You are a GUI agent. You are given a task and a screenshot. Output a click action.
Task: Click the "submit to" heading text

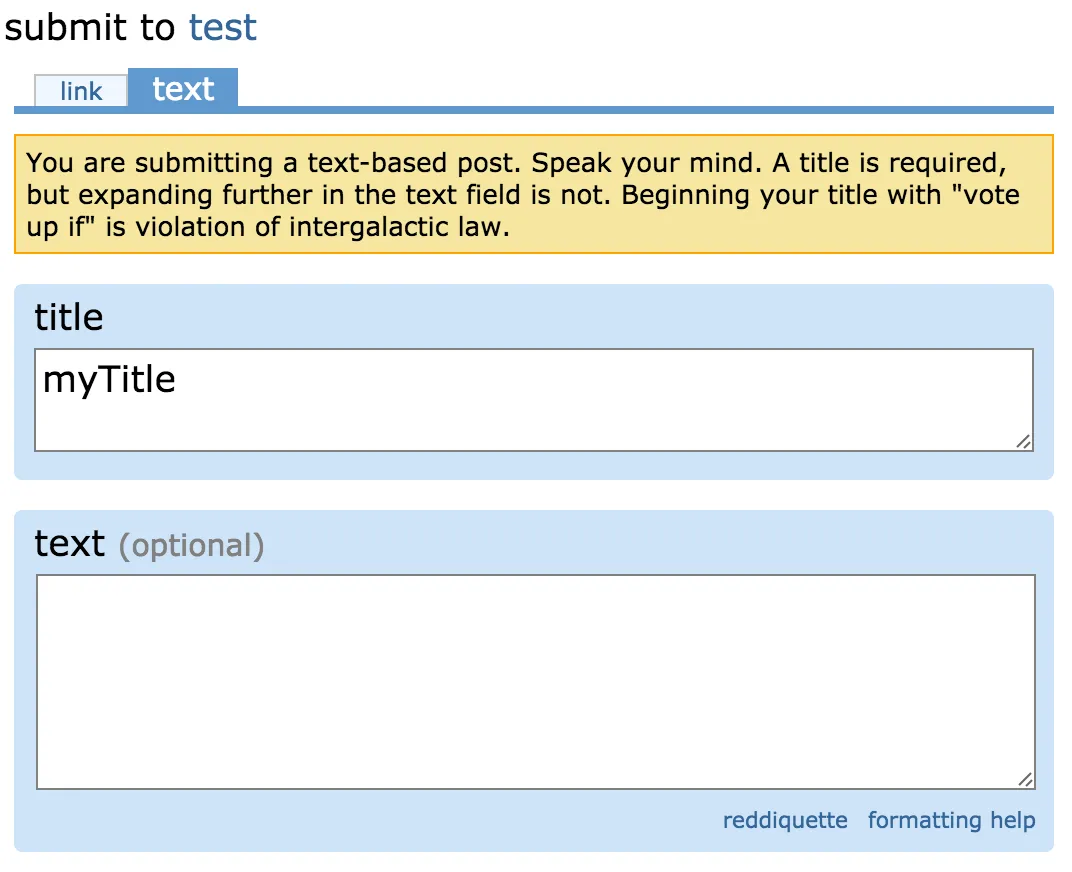[x=90, y=27]
